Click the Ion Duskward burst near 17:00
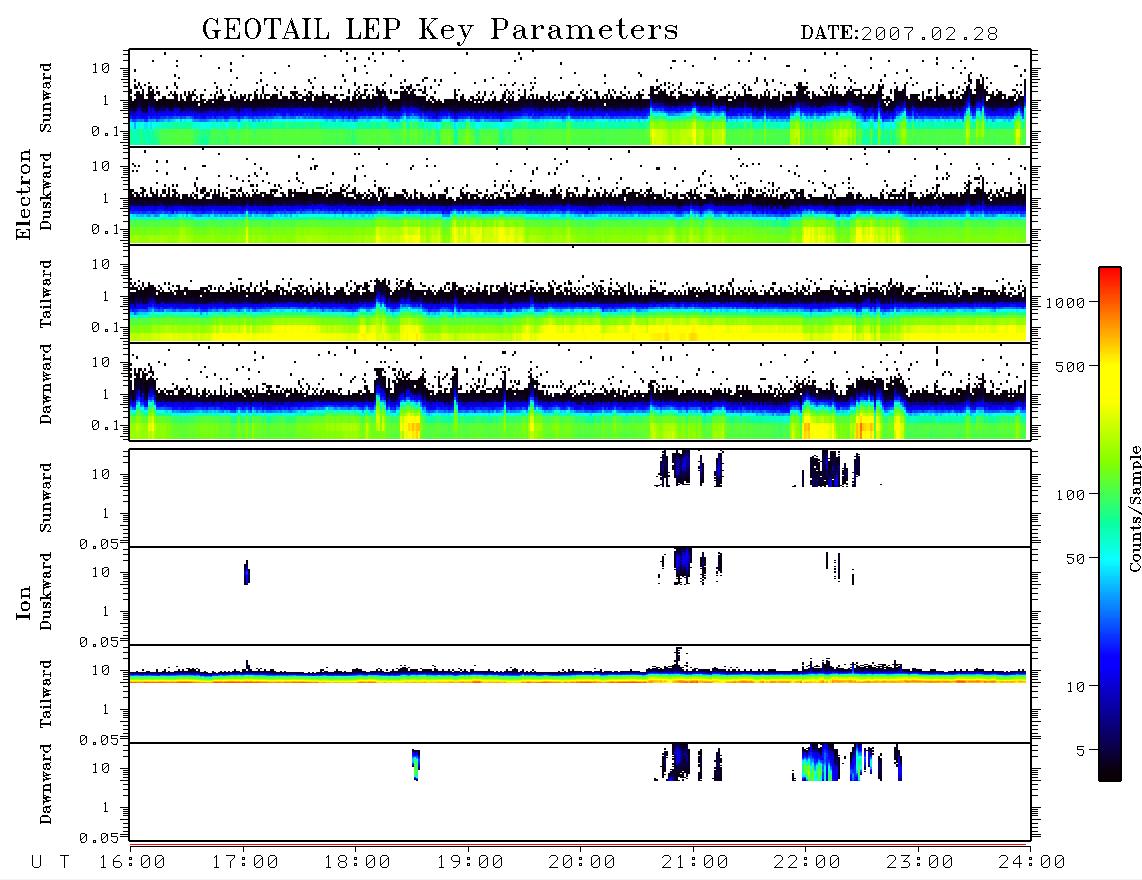 tap(247, 573)
